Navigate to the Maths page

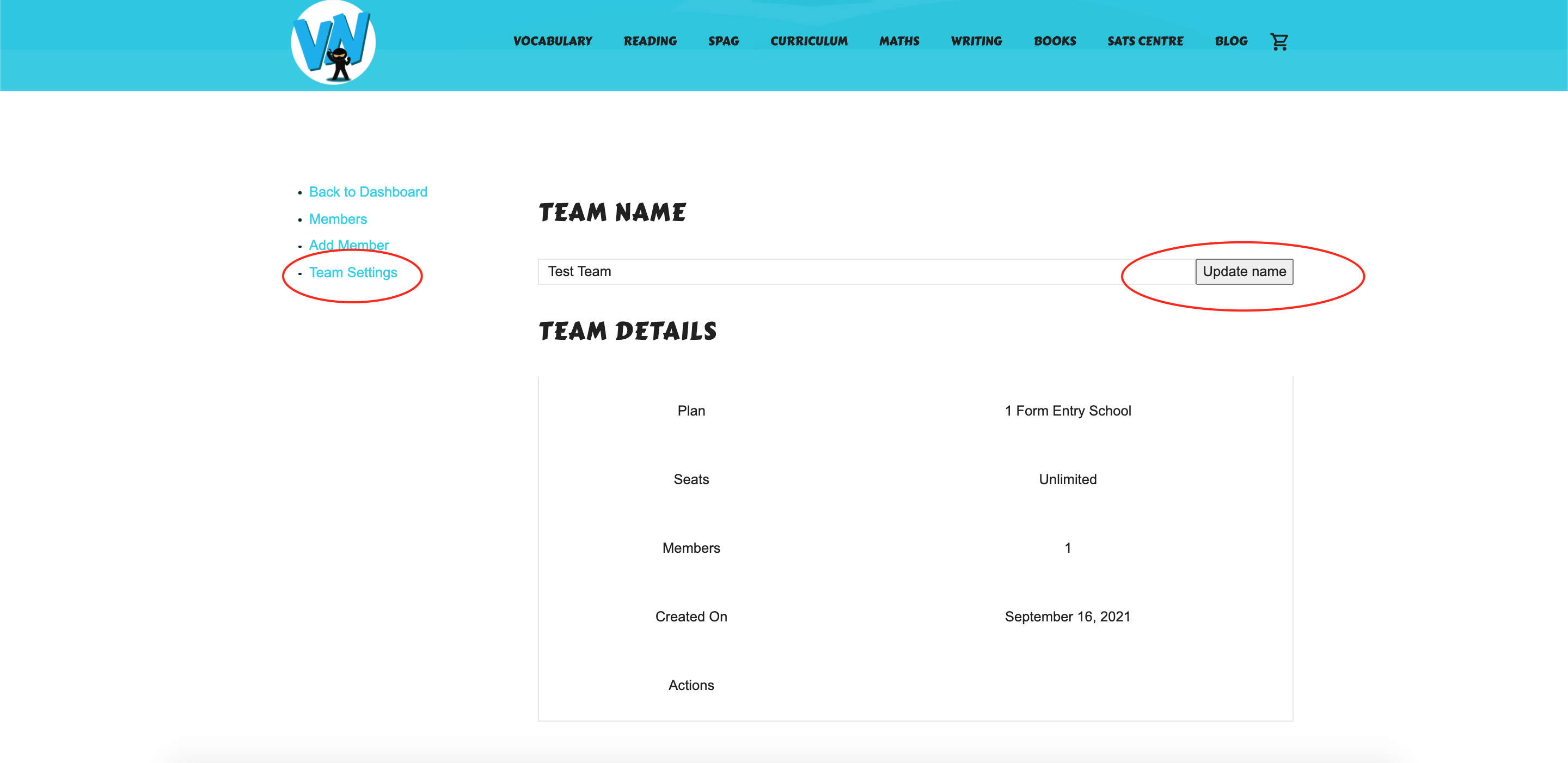click(898, 41)
